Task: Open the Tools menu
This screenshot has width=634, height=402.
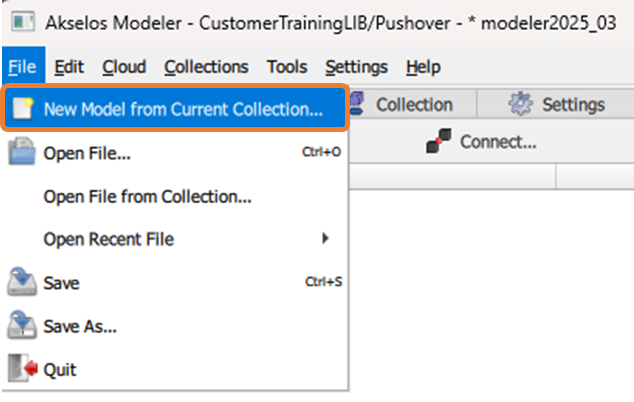Action: pyautogui.click(x=287, y=67)
